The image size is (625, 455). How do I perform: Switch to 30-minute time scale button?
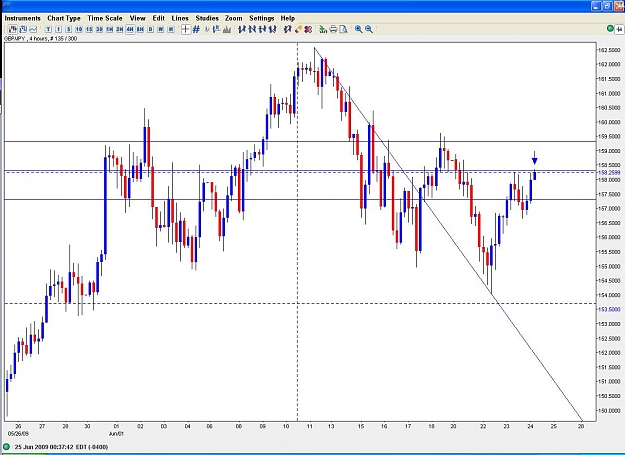tap(99, 29)
